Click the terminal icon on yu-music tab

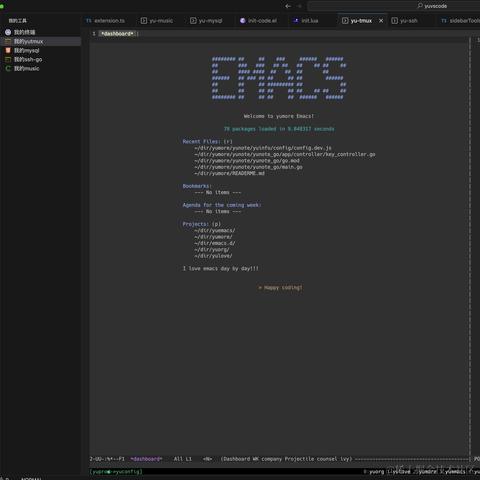click(144, 21)
